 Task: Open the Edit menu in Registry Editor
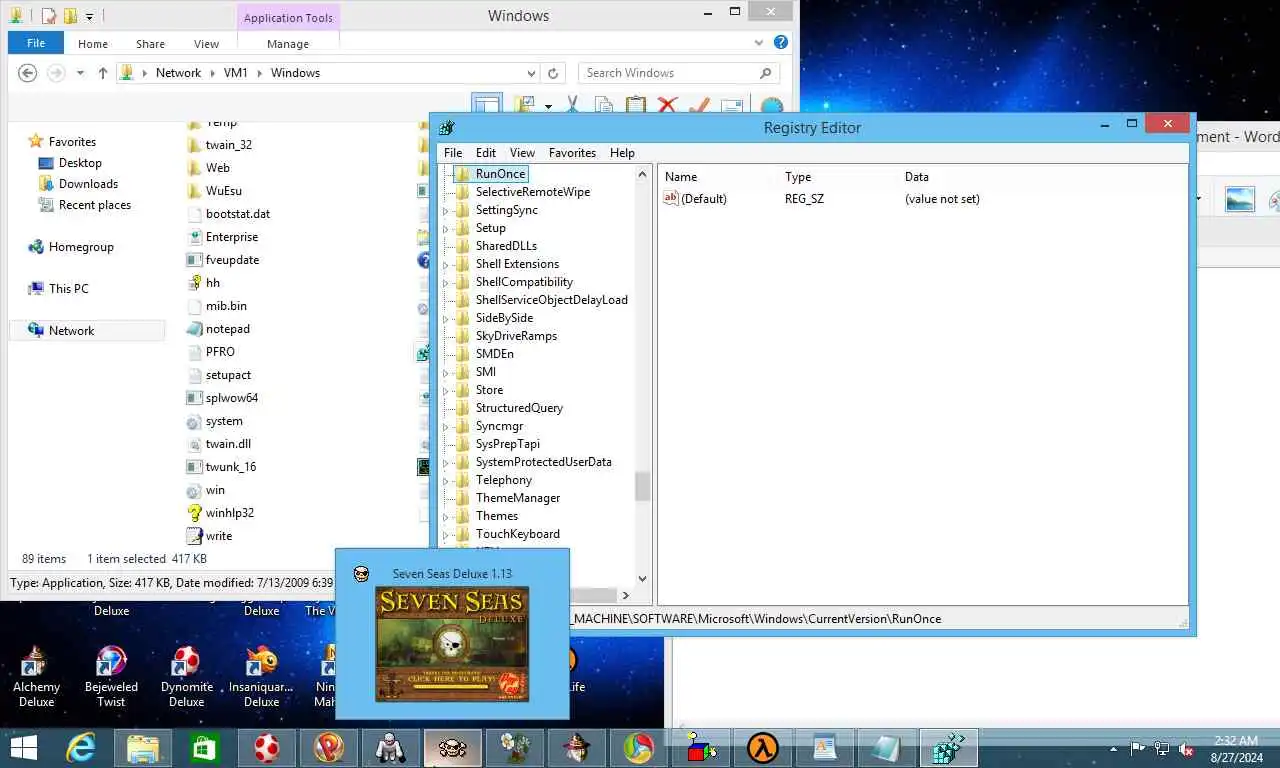(x=486, y=153)
